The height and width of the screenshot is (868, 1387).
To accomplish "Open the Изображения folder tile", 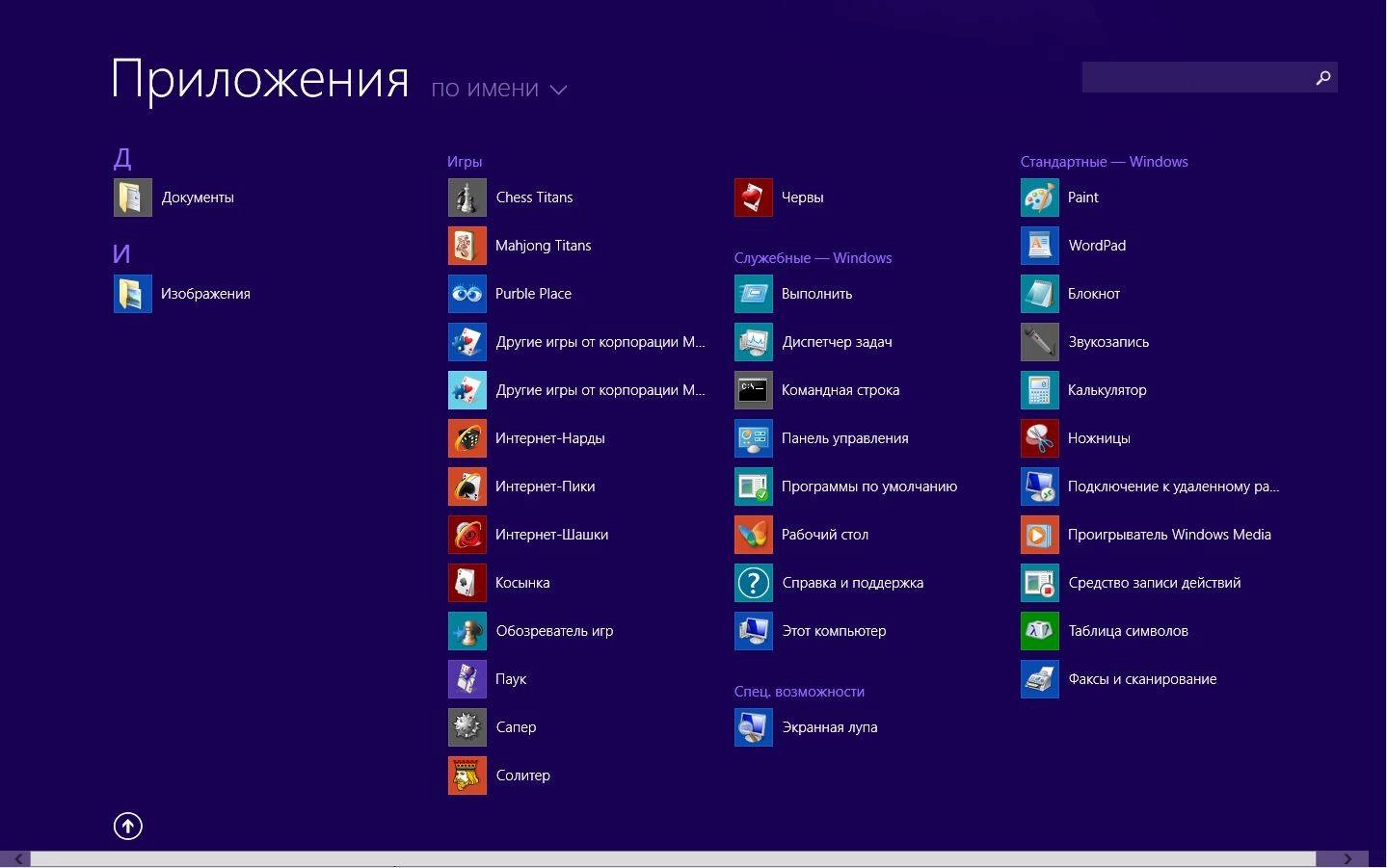I will [182, 294].
